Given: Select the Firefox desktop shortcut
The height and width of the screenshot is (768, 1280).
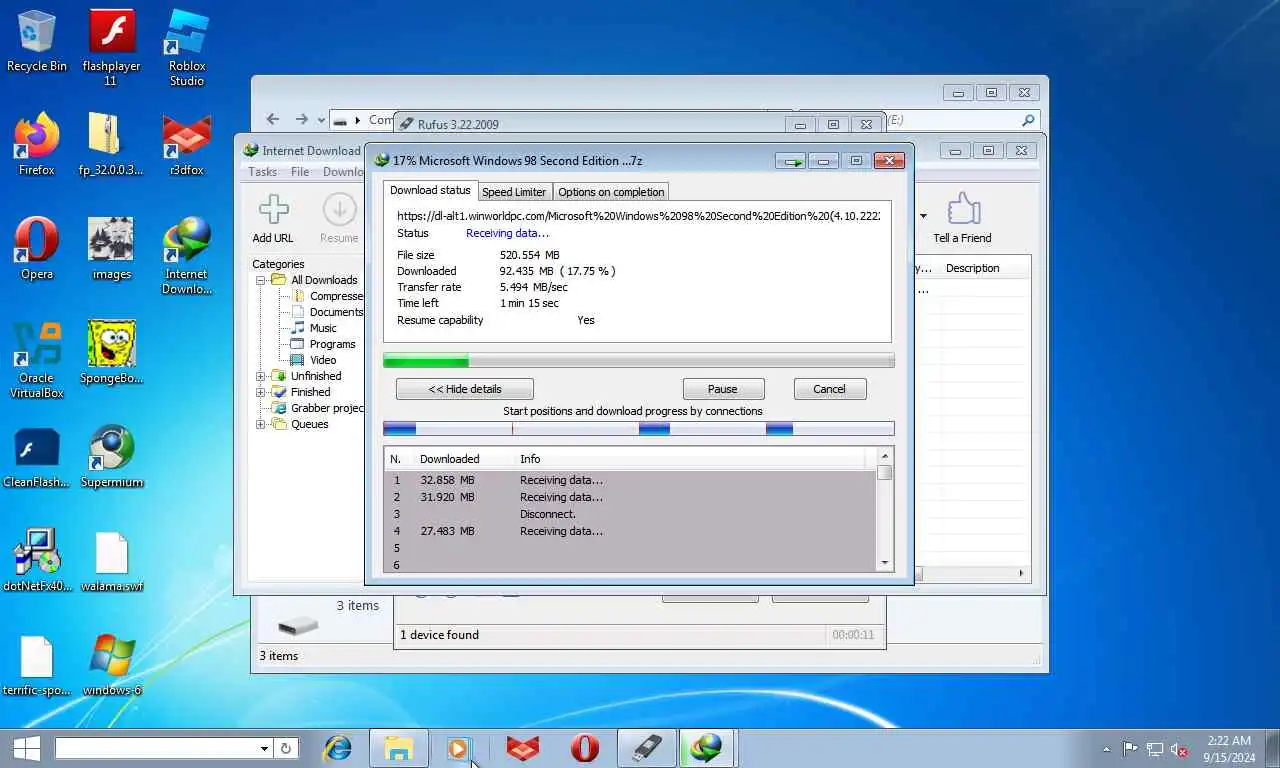Looking at the screenshot, I should pos(37,145).
